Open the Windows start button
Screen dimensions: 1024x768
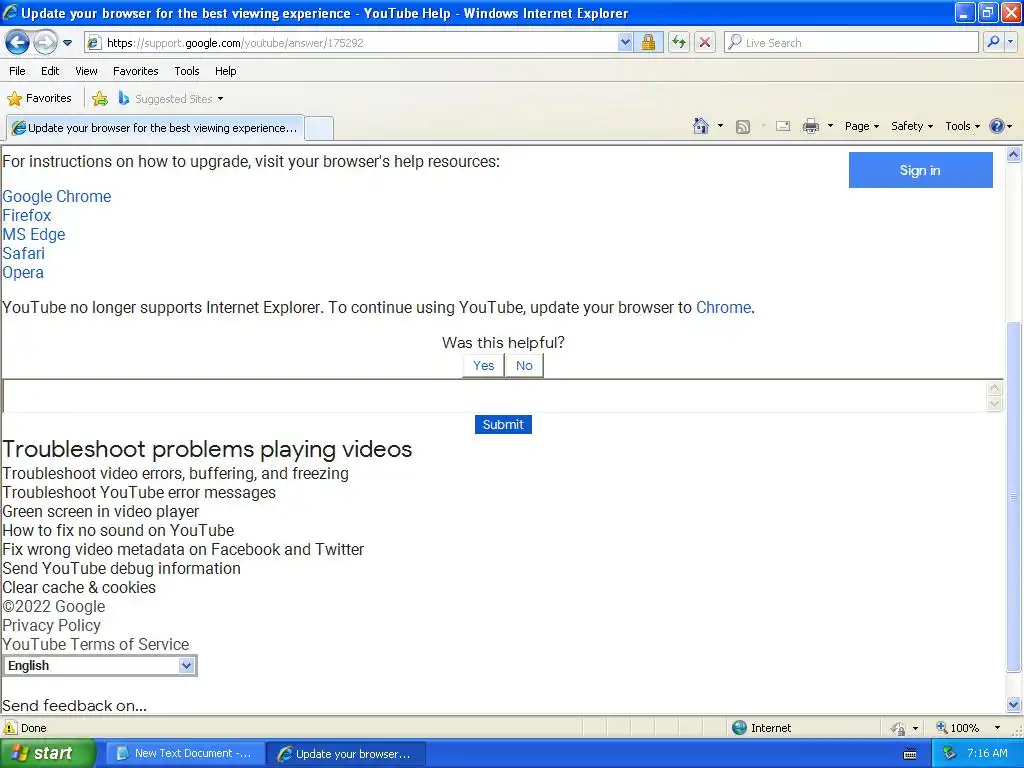[x=48, y=753]
